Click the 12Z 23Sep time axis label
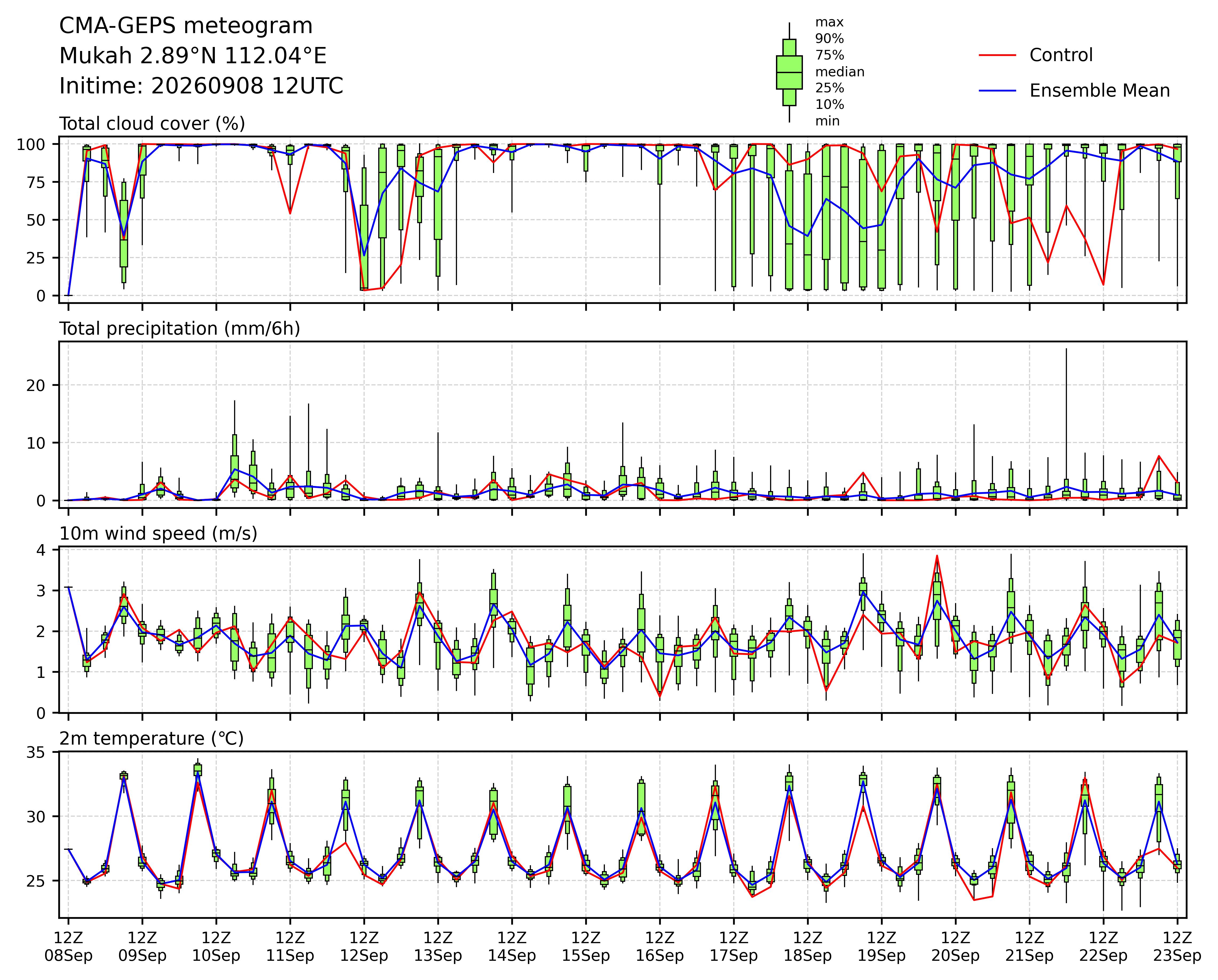 [1177, 947]
